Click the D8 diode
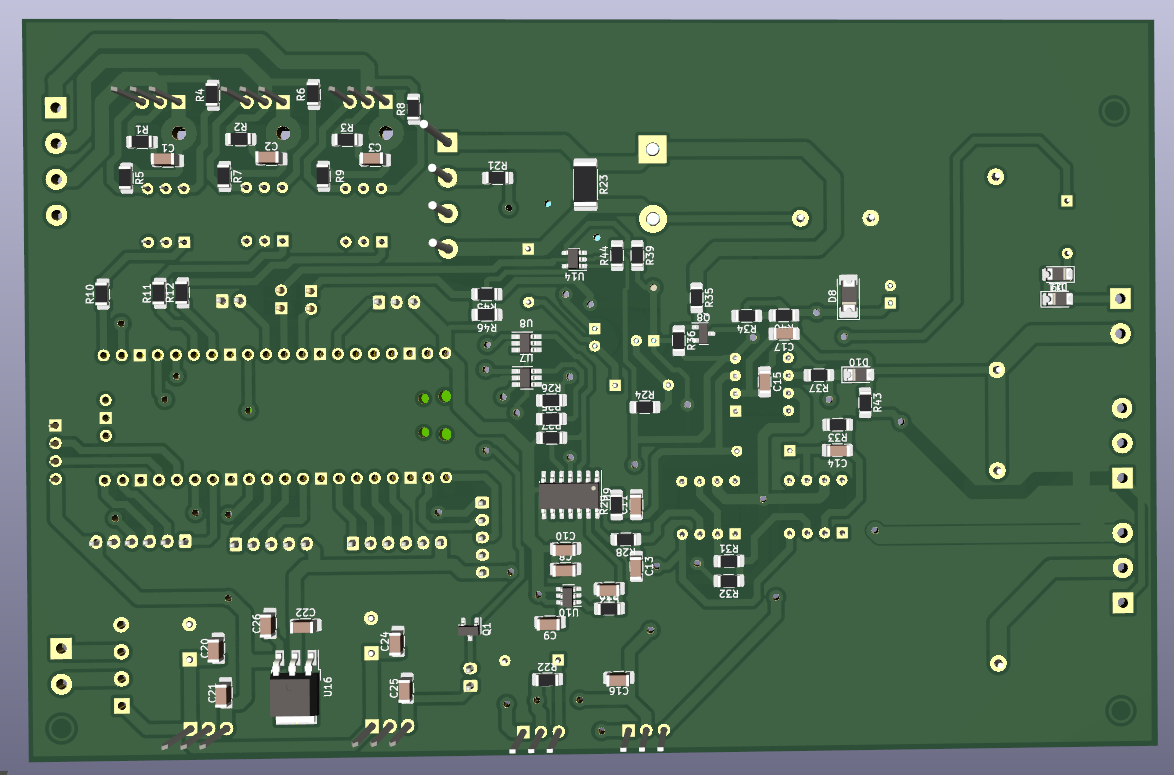Screen dimensions: 1174x775 [848, 297]
